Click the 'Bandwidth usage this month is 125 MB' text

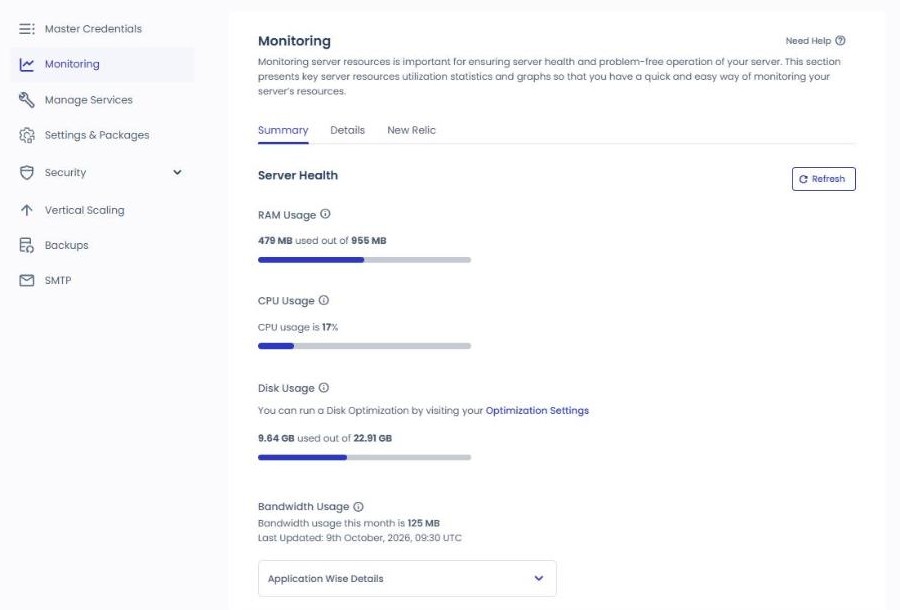click(349, 523)
